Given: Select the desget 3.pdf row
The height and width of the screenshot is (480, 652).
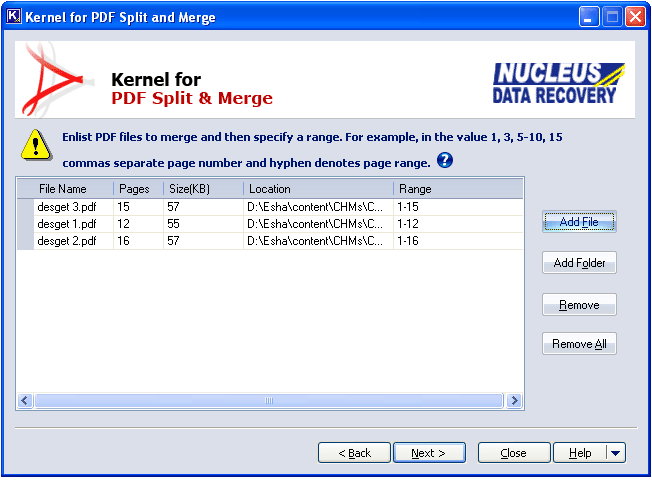Looking at the screenshot, I should (270, 207).
